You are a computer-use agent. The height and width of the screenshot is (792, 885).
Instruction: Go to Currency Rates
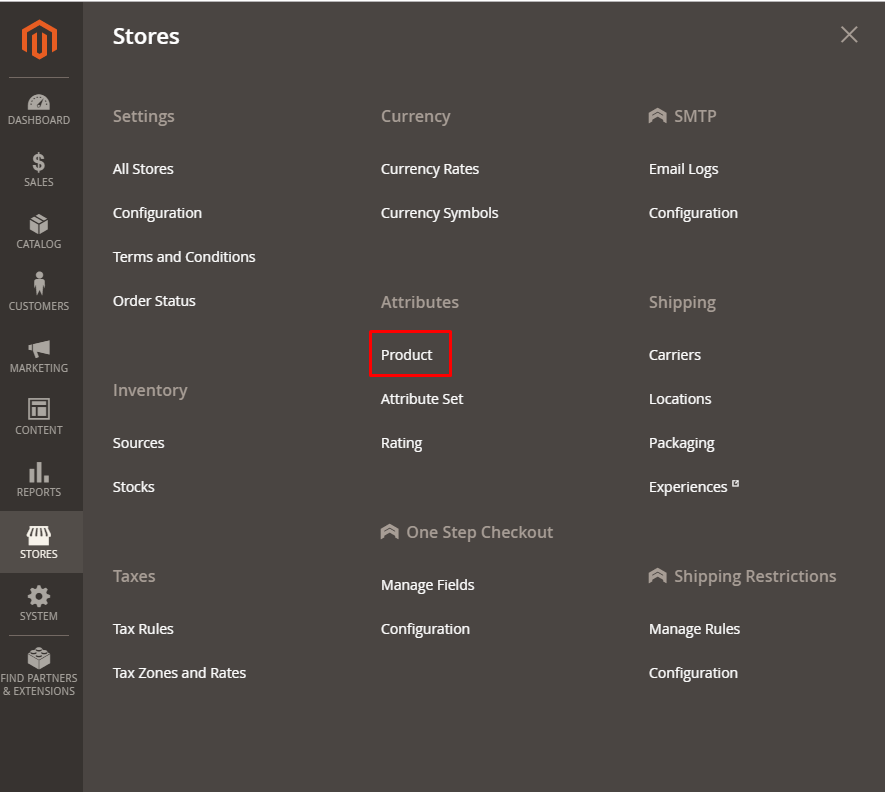click(x=430, y=169)
